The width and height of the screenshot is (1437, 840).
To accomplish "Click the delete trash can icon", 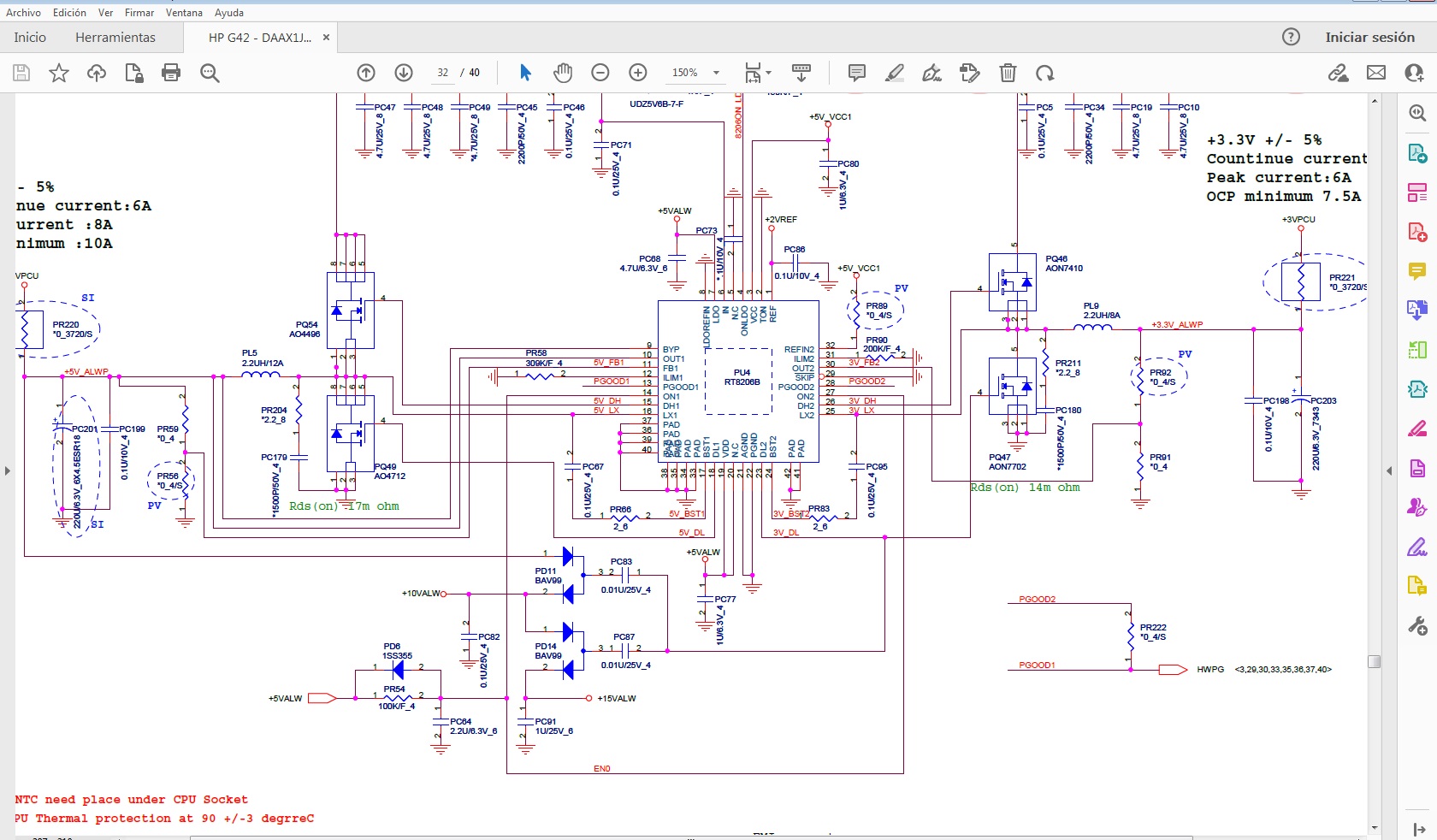I will pyautogui.click(x=1008, y=73).
